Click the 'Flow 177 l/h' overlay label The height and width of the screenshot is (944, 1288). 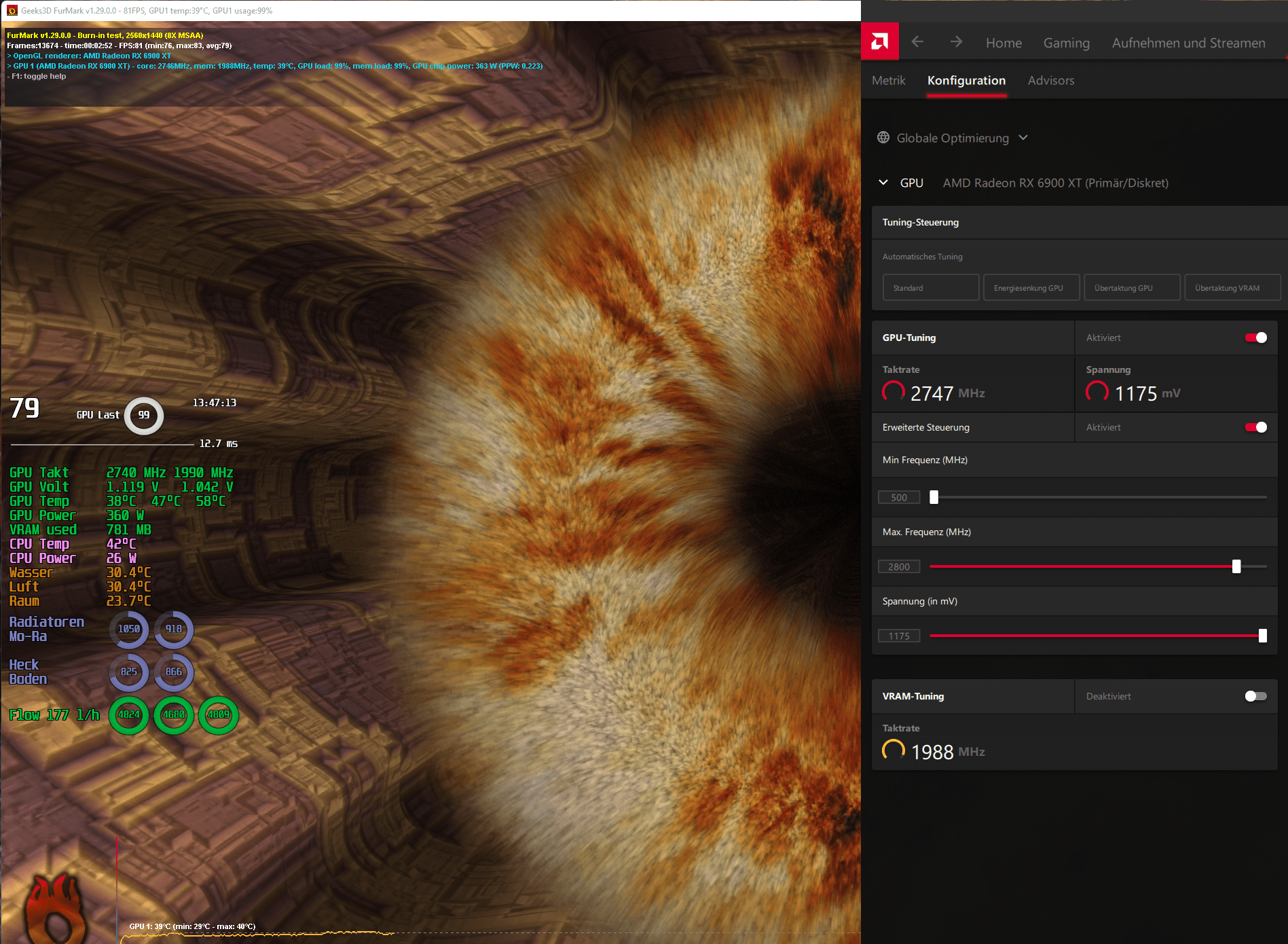tap(54, 714)
